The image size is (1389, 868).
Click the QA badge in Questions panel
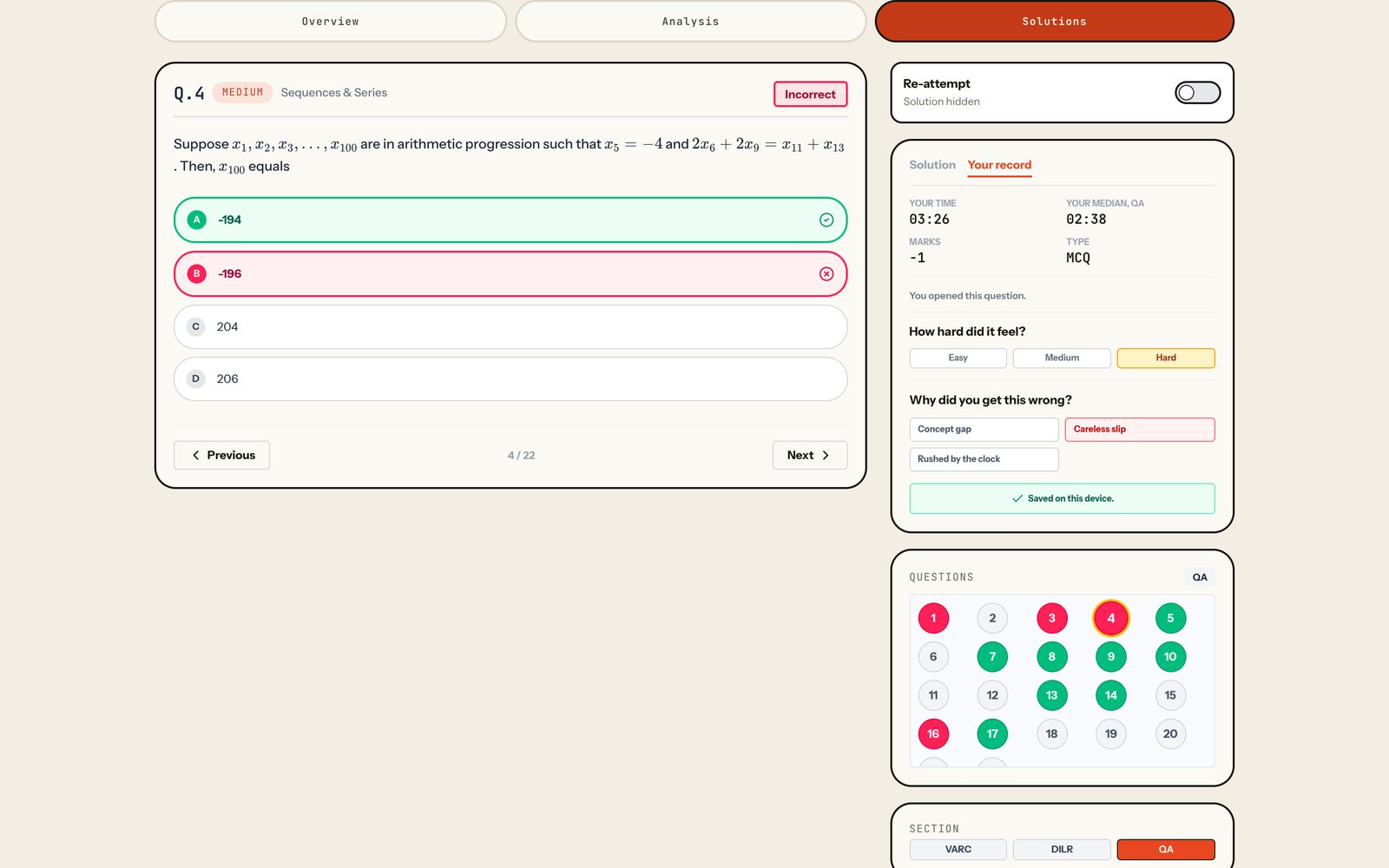1200,577
